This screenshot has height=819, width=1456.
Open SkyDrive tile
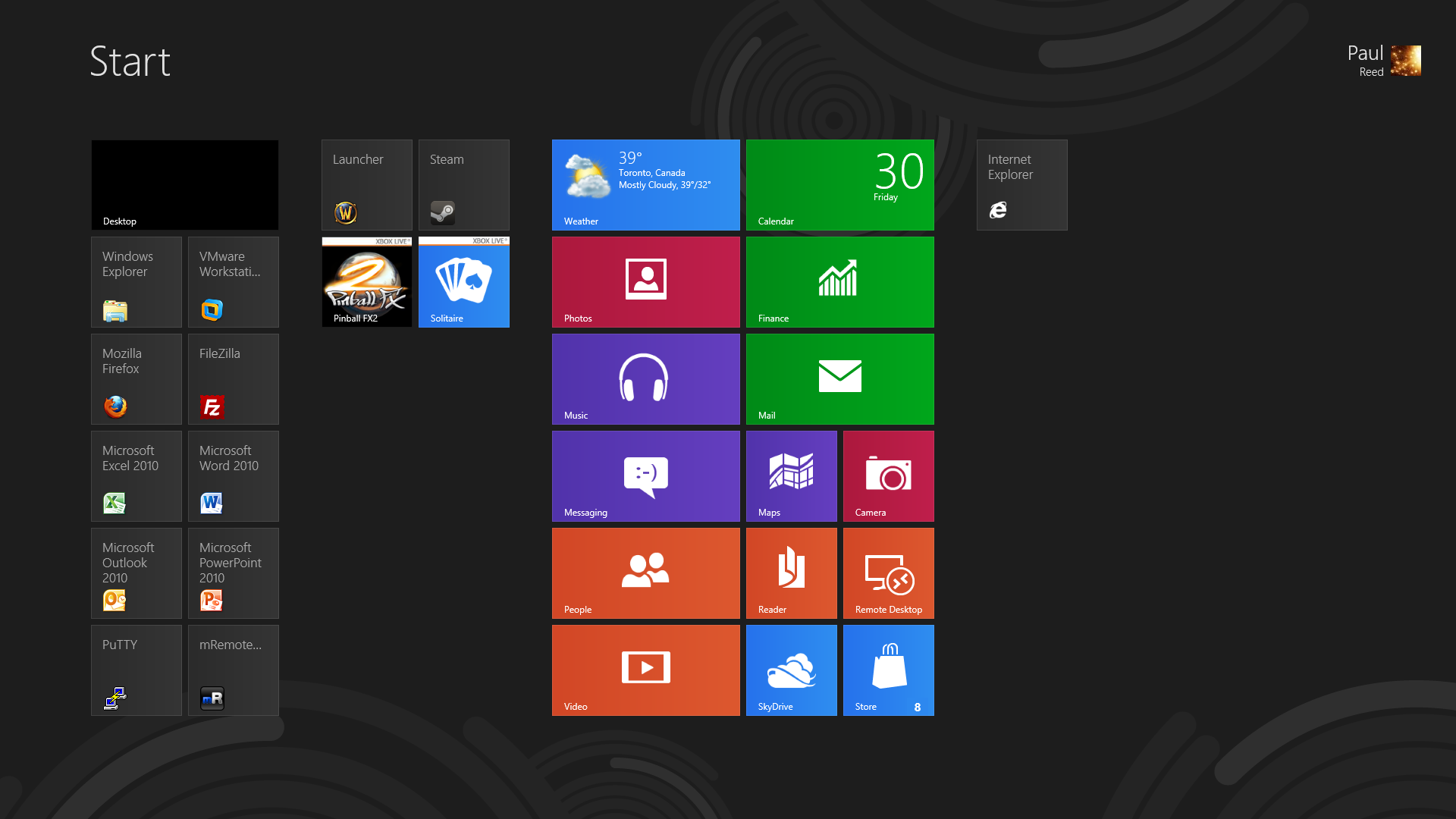point(792,670)
